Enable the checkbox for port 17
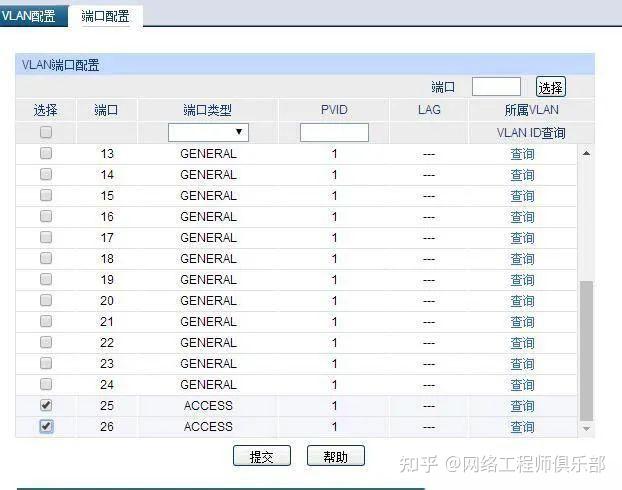The image size is (622, 490). coord(46,237)
